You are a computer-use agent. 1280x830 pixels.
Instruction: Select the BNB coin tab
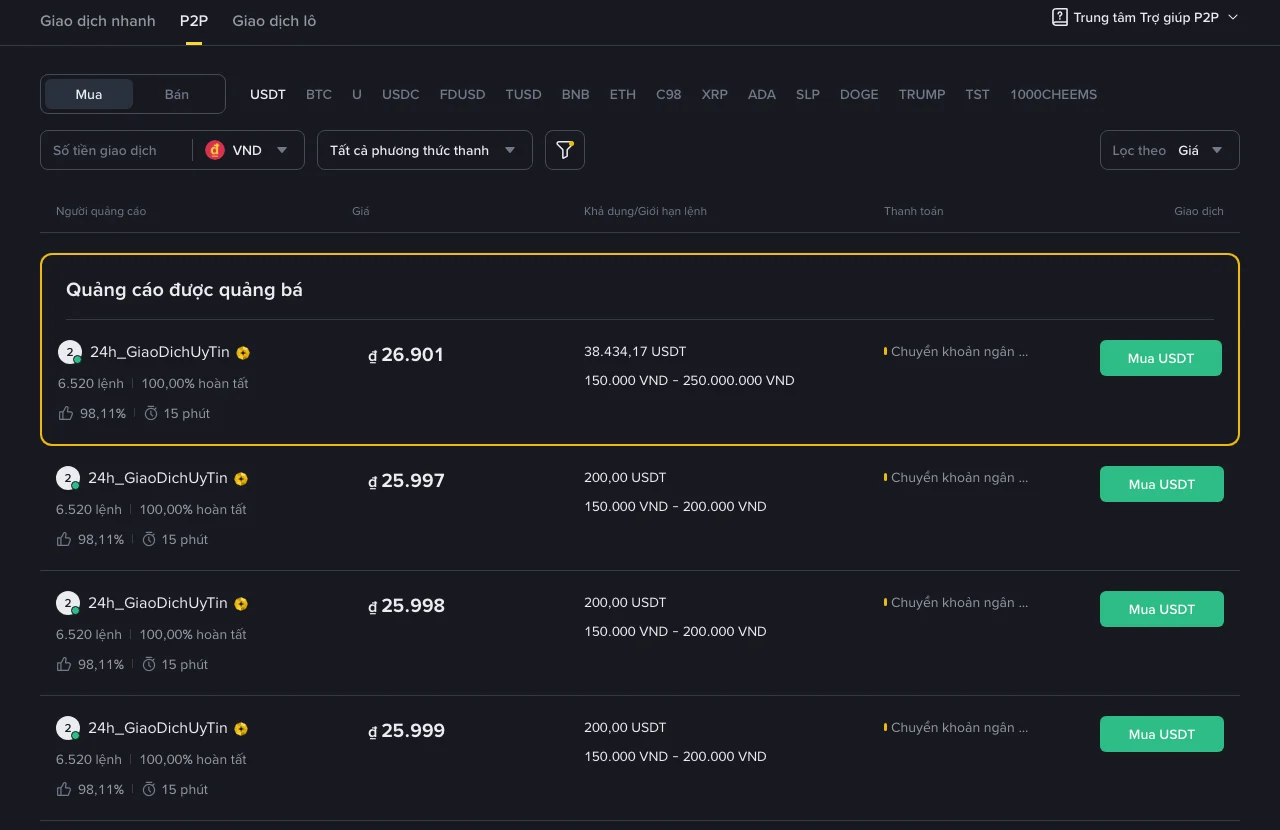coord(575,94)
